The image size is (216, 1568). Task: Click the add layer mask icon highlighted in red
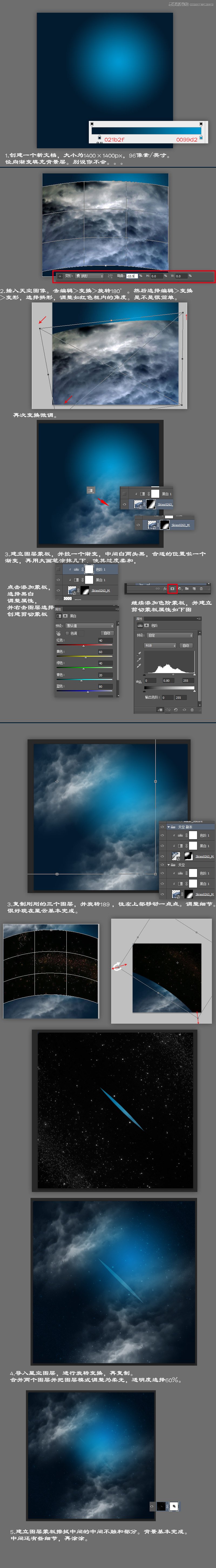tap(172, 589)
